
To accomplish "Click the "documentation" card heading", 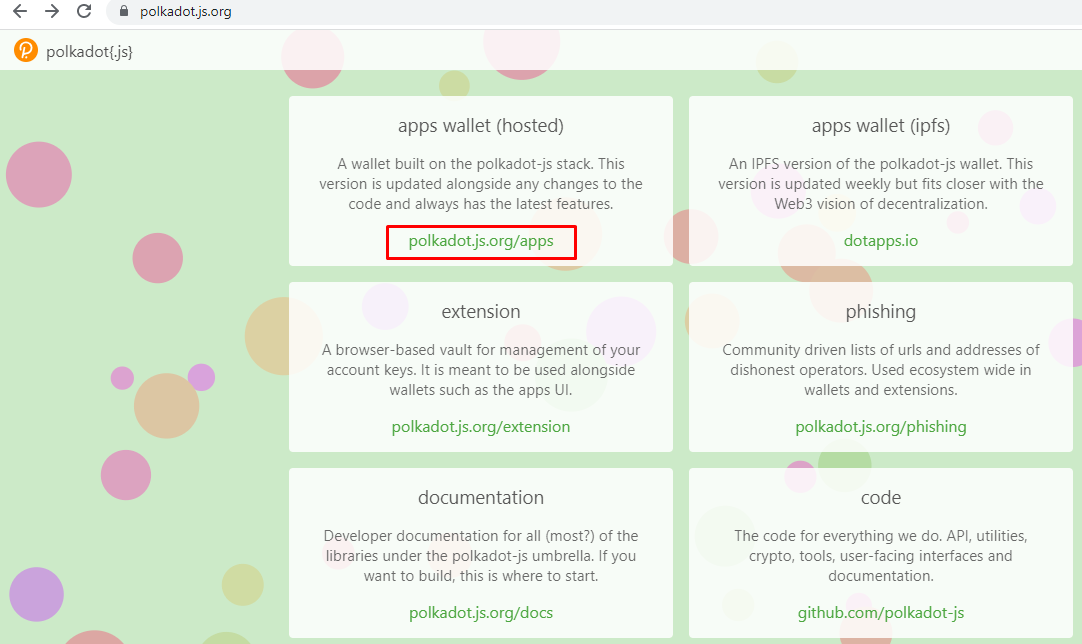I will [481, 498].
